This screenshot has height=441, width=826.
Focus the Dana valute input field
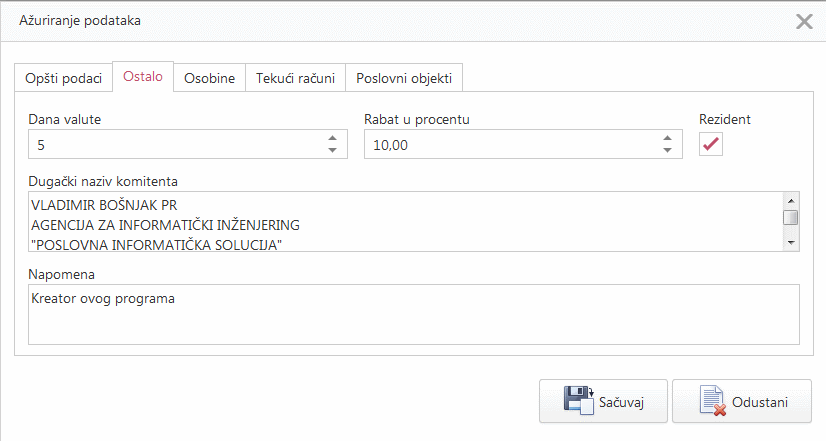(175, 145)
